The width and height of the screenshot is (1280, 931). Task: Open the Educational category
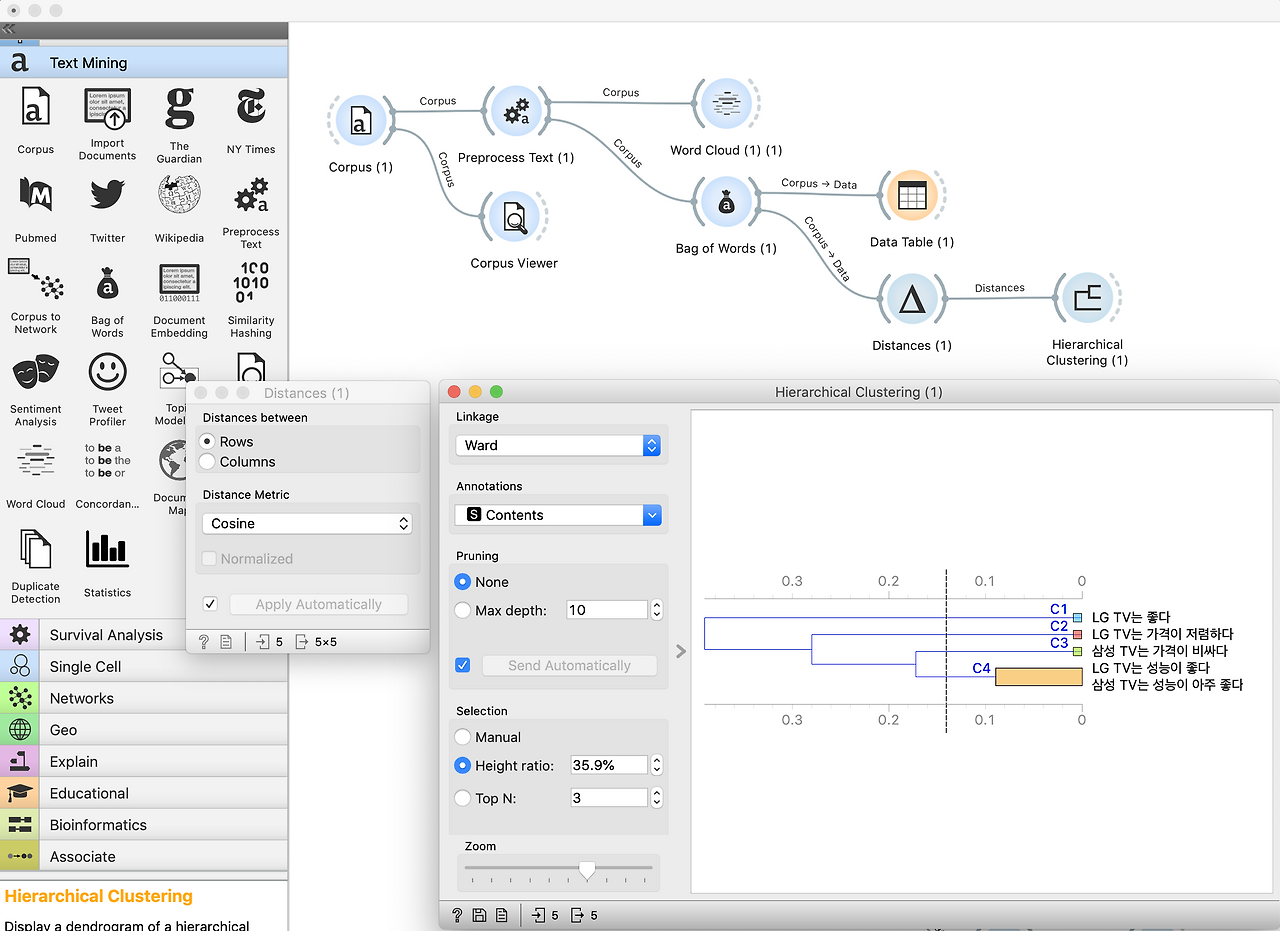coord(144,793)
